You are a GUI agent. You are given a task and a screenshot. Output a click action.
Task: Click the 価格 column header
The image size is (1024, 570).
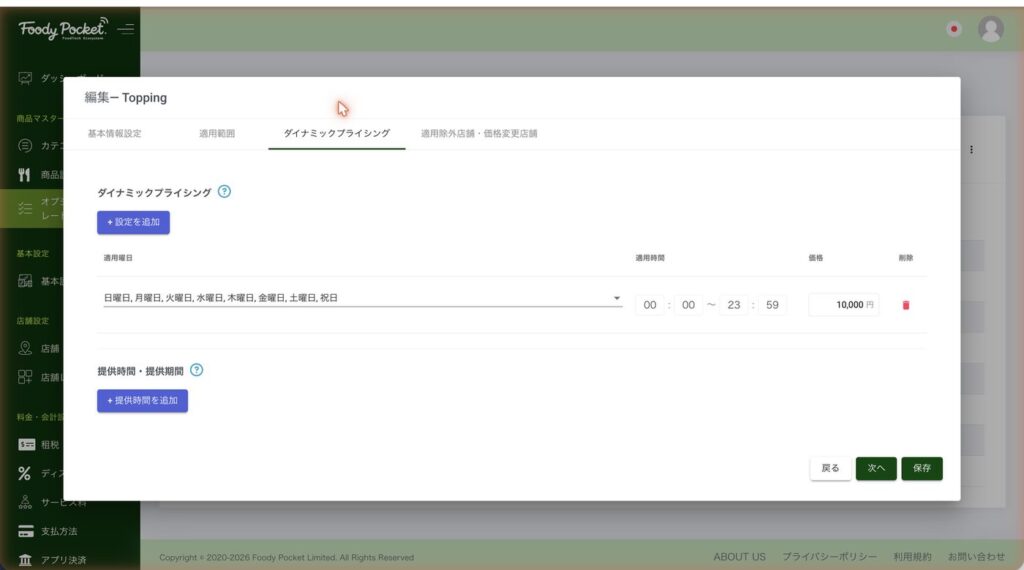tap(816, 258)
